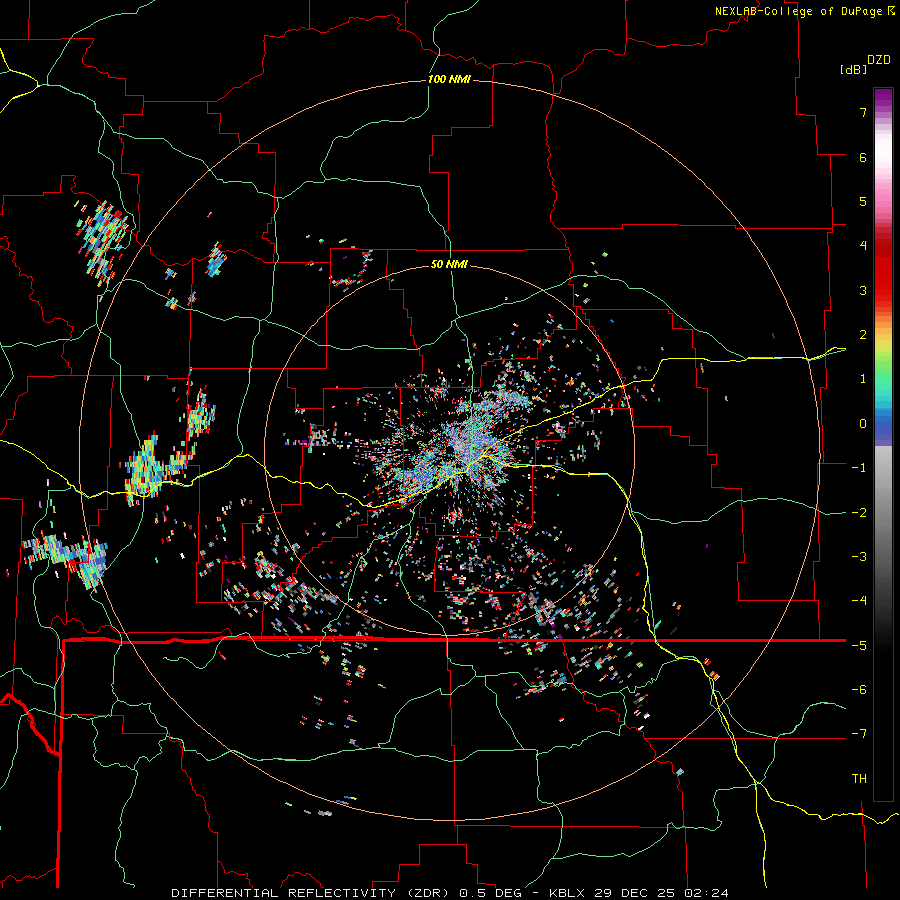Click the [dB] unit label
900x900 pixels.
(x=853, y=69)
